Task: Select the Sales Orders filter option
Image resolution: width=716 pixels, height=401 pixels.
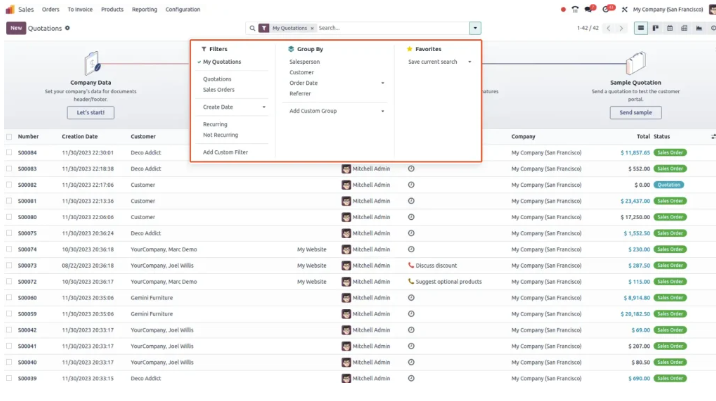Action: coord(218,89)
